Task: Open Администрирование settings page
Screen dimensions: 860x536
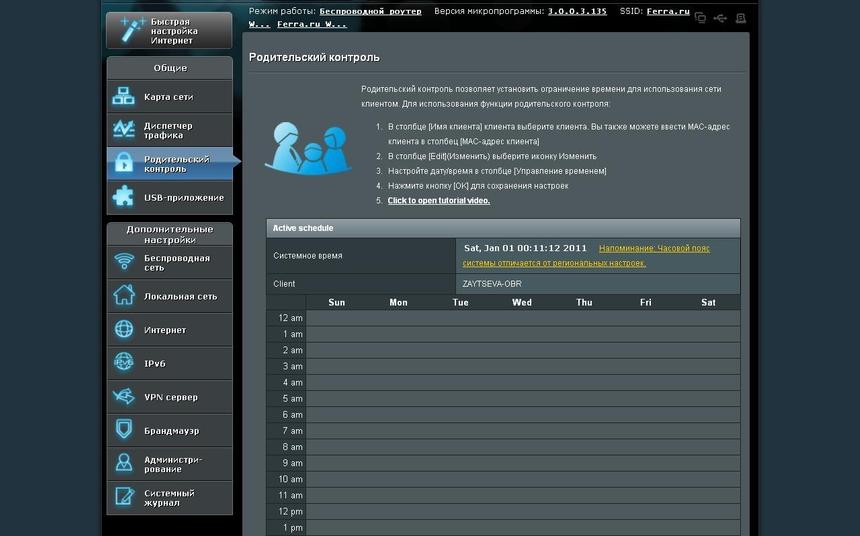Action: tap(169, 464)
